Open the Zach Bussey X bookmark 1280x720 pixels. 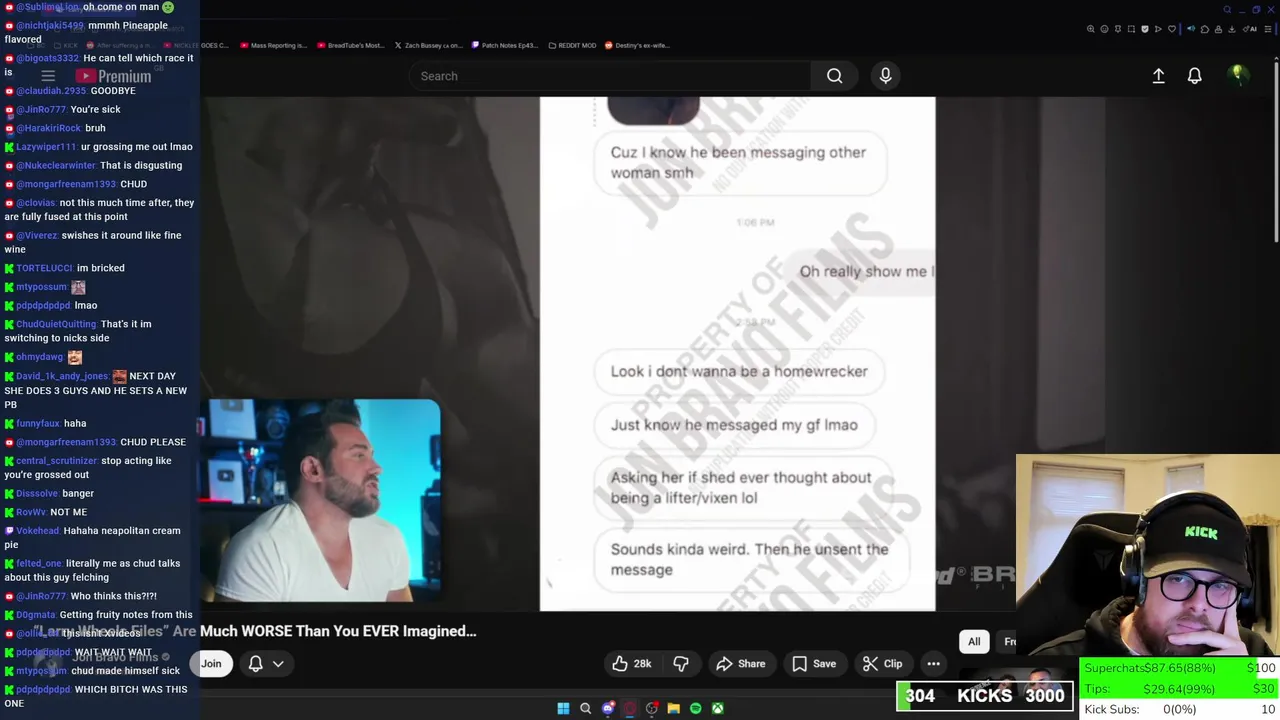tap(428, 45)
